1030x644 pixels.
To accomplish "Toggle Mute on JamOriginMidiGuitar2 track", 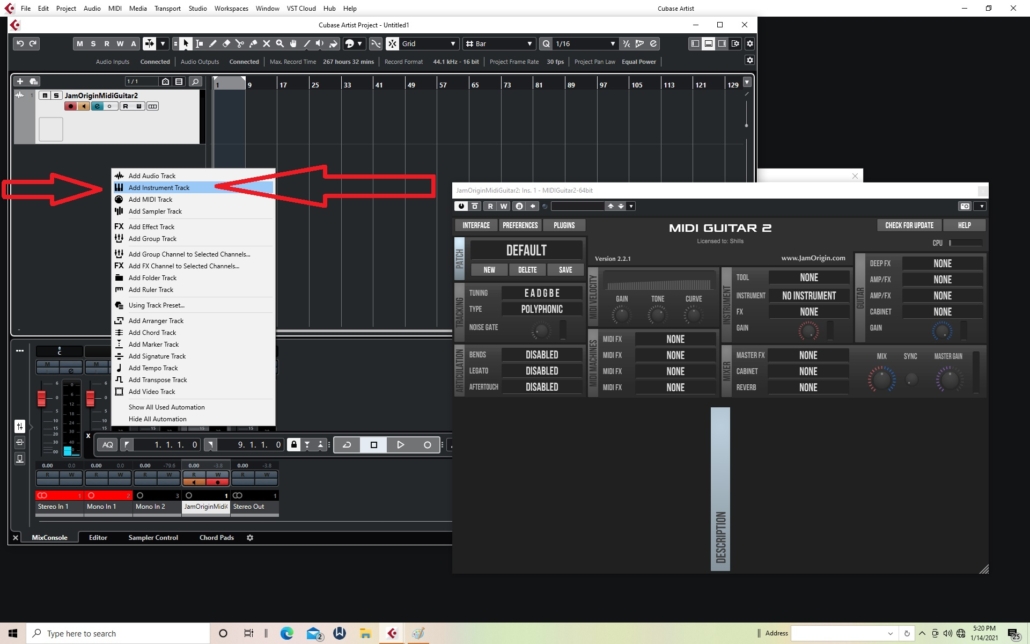I will point(45,95).
